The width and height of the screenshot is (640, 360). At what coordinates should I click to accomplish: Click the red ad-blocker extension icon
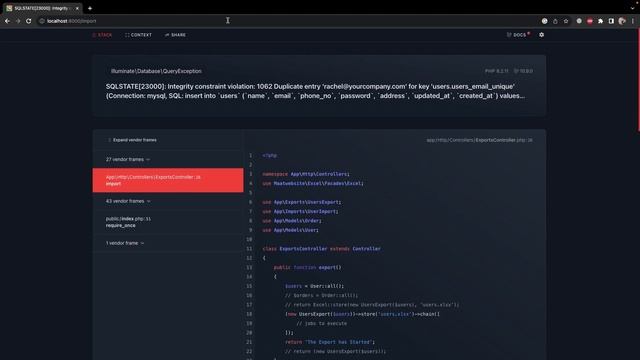[x=590, y=21]
